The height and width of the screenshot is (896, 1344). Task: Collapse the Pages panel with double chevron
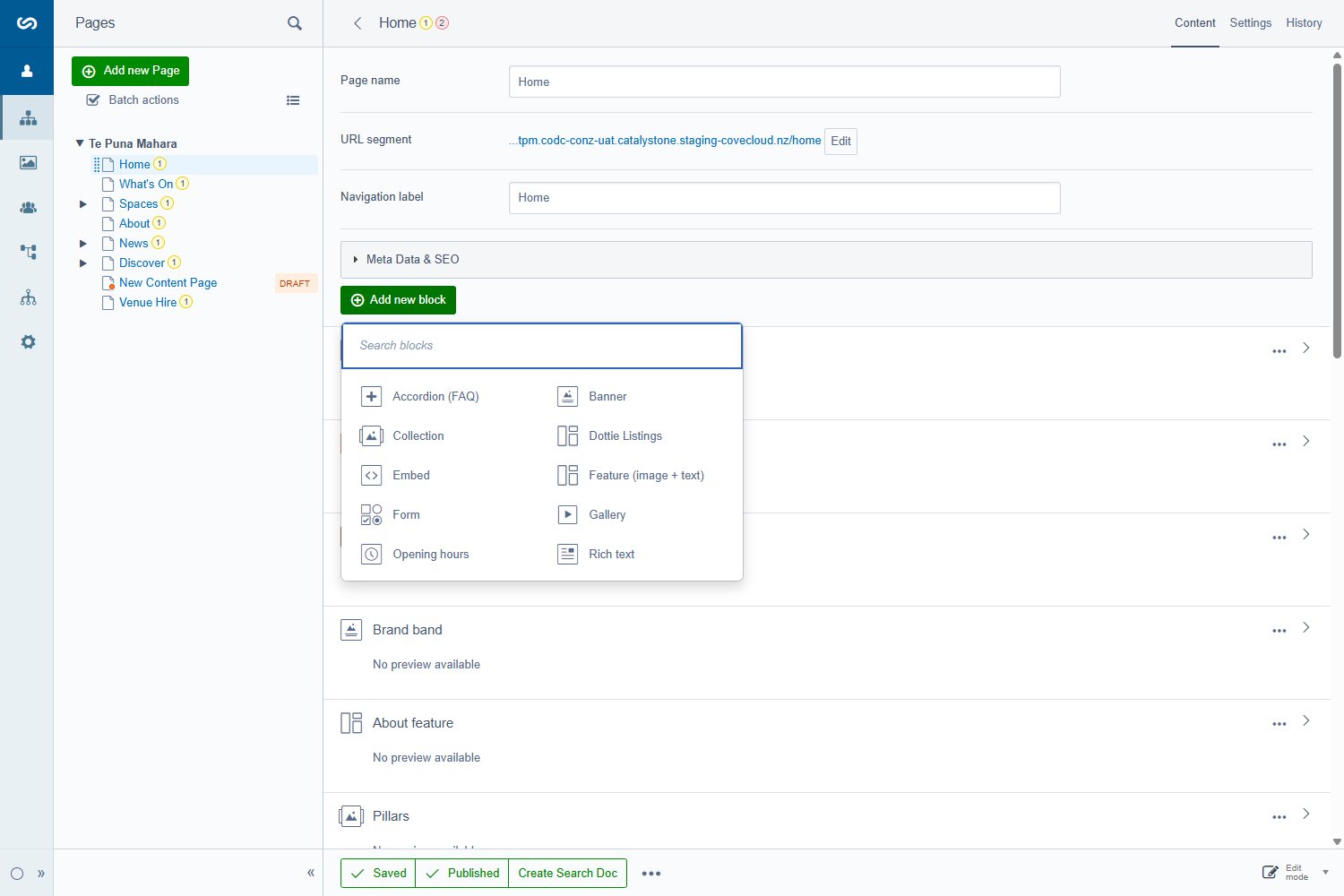tap(311, 873)
